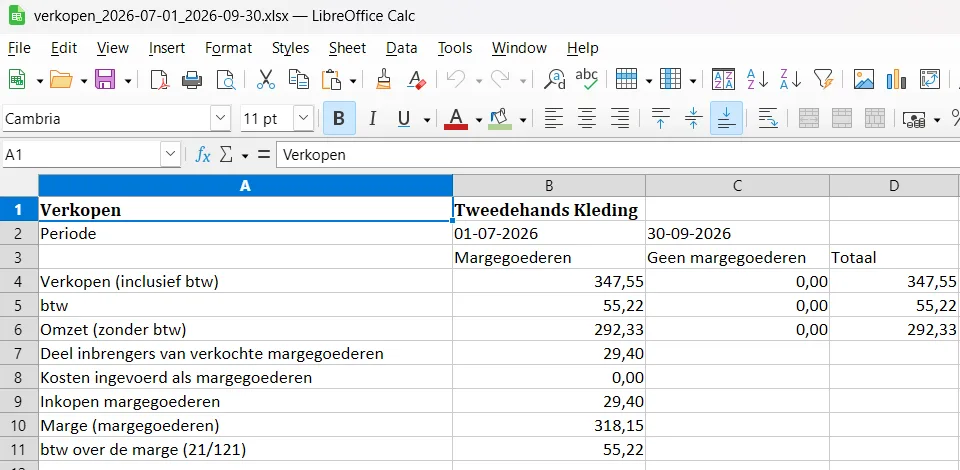Click the Undo arrow icon
Viewport: 960px width, 470px height.
coord(456,80)
